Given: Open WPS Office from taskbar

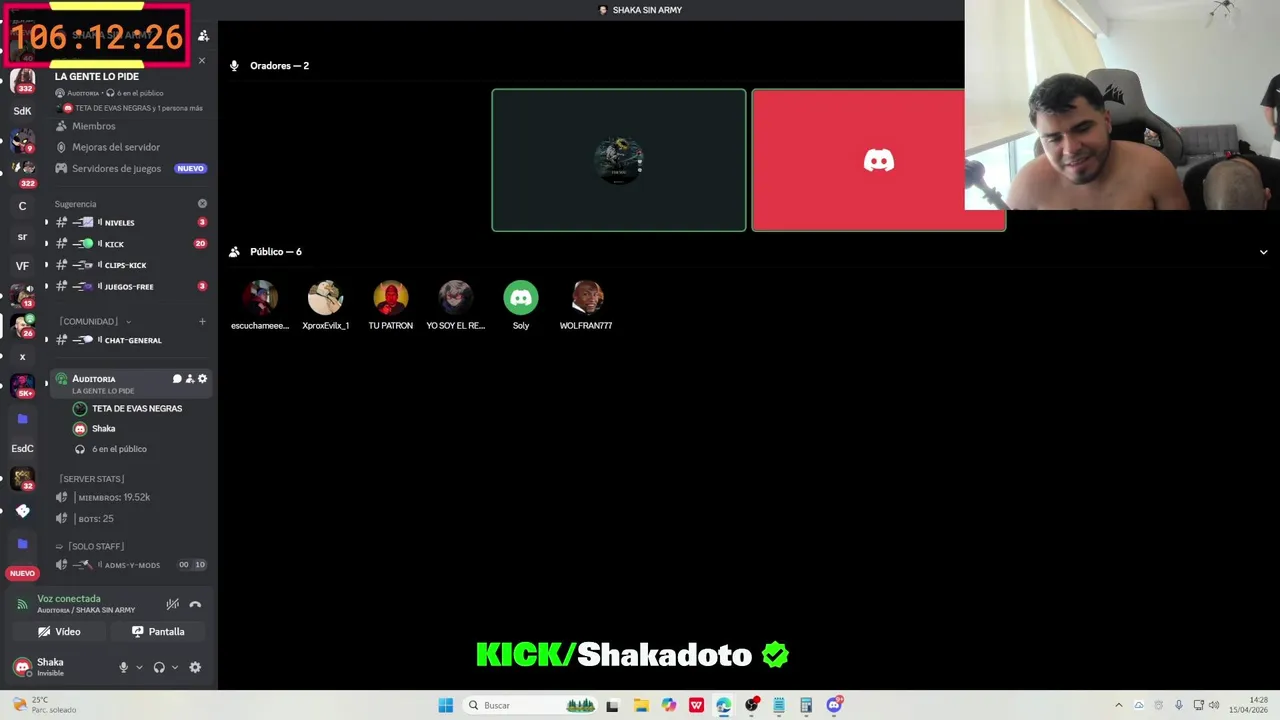Looking at the screenshot, I should coord(696,705).
